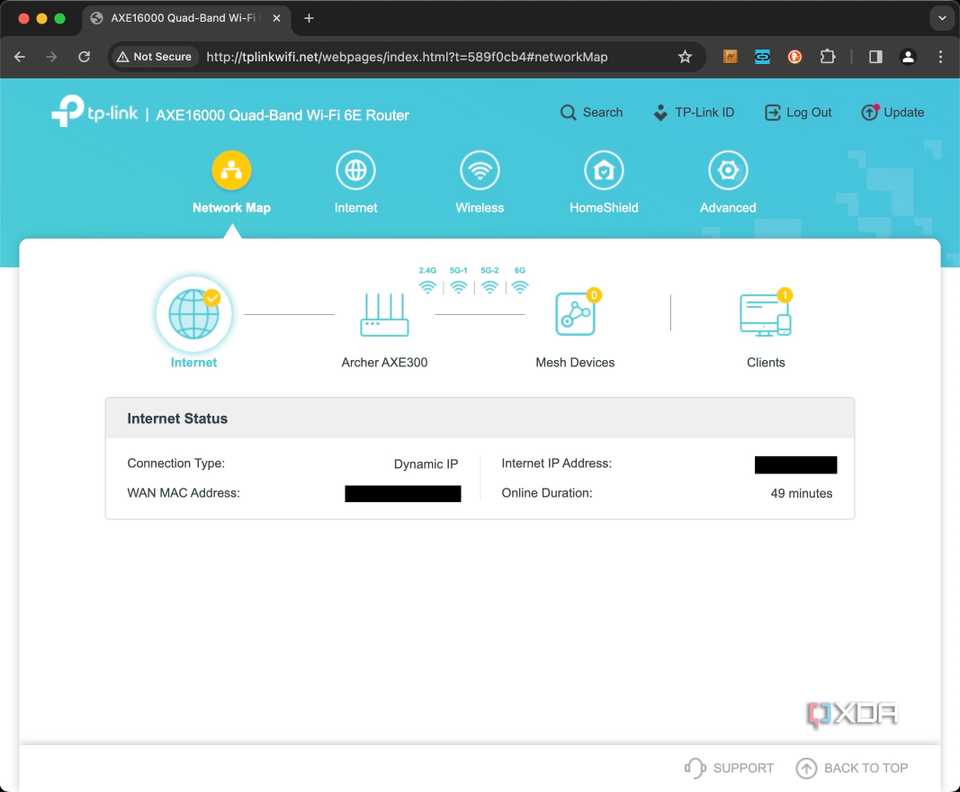The image size is (960, 792).
Task: Click the 49 minutes online duration value
Action: [x=801, y=493]
